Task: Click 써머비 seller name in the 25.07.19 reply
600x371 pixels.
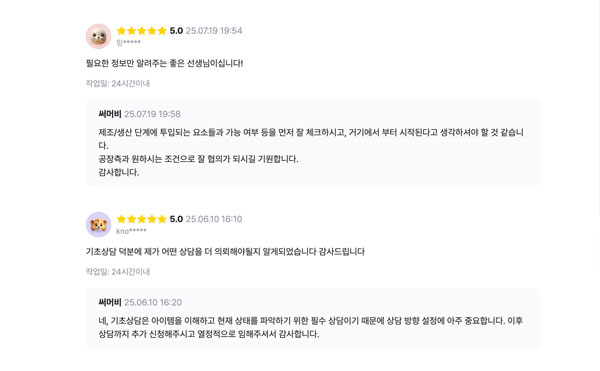Action: (110, 114)
